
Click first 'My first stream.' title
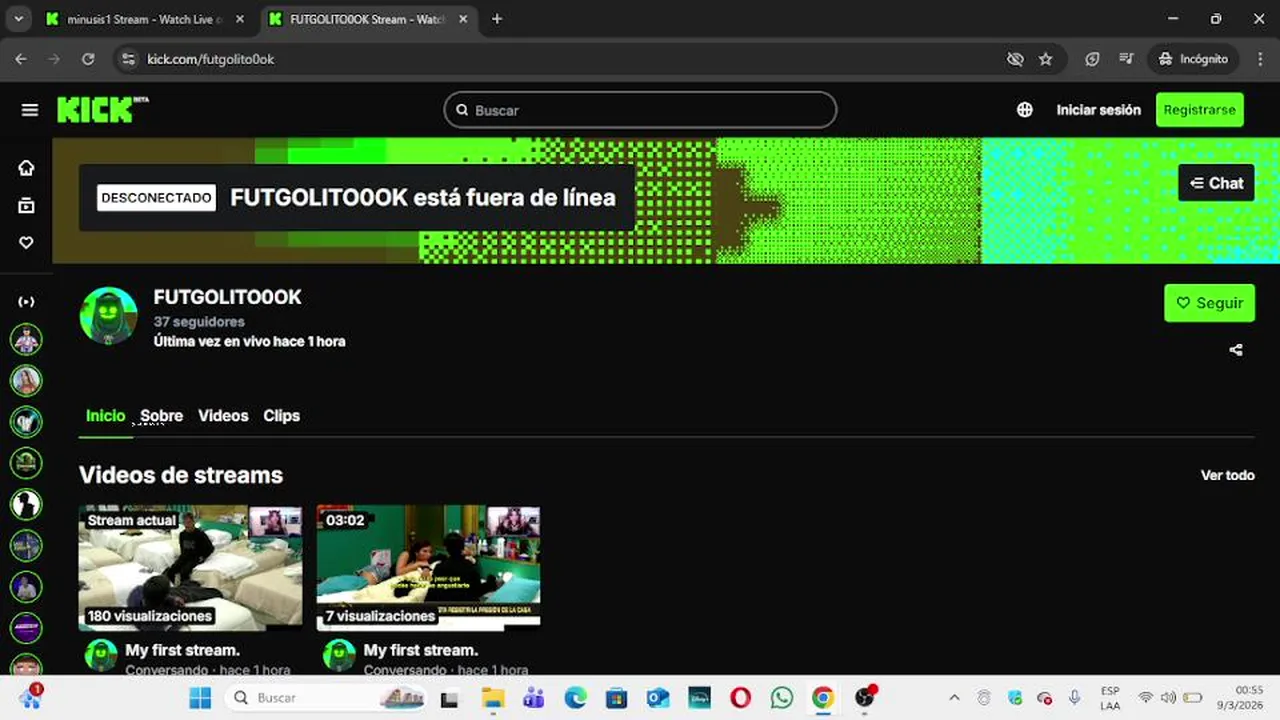click(x=182, y=650)
